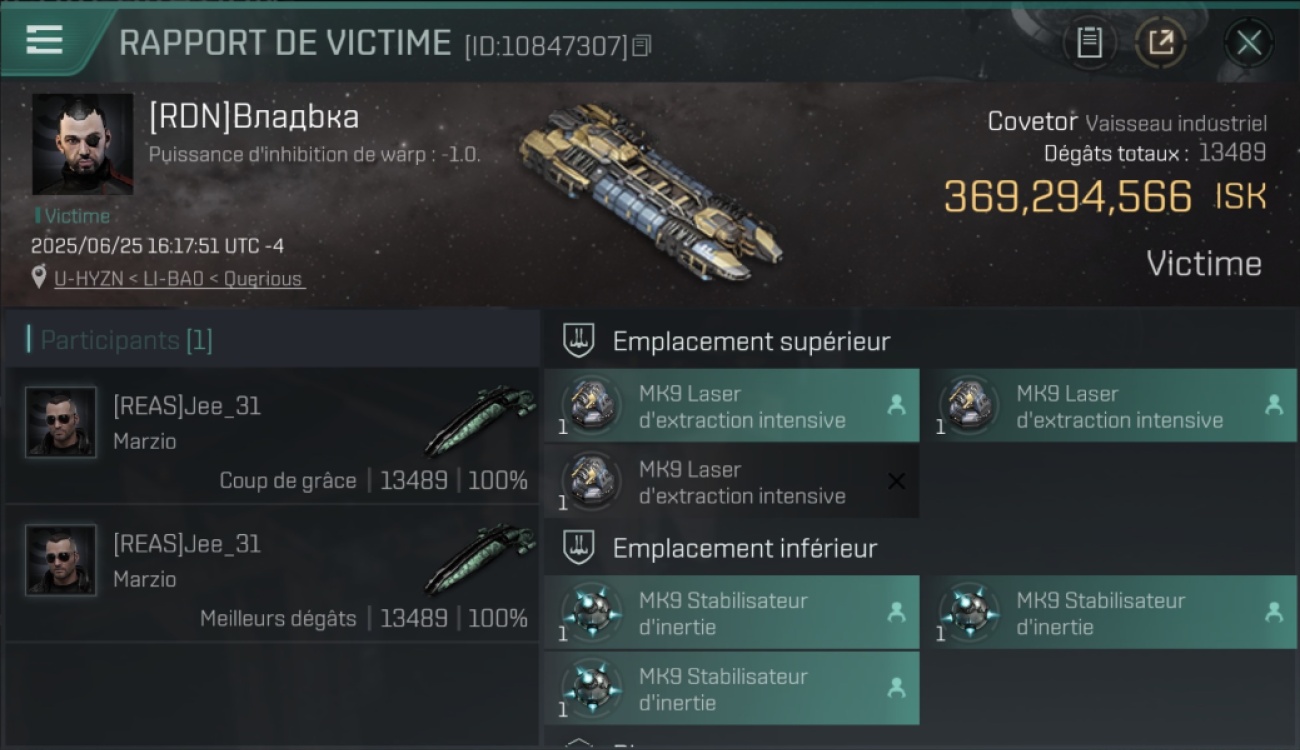Copy the kill report ID
Image resolution: width=1300 pixels, height=750 pixels.
tap(642, 46)
